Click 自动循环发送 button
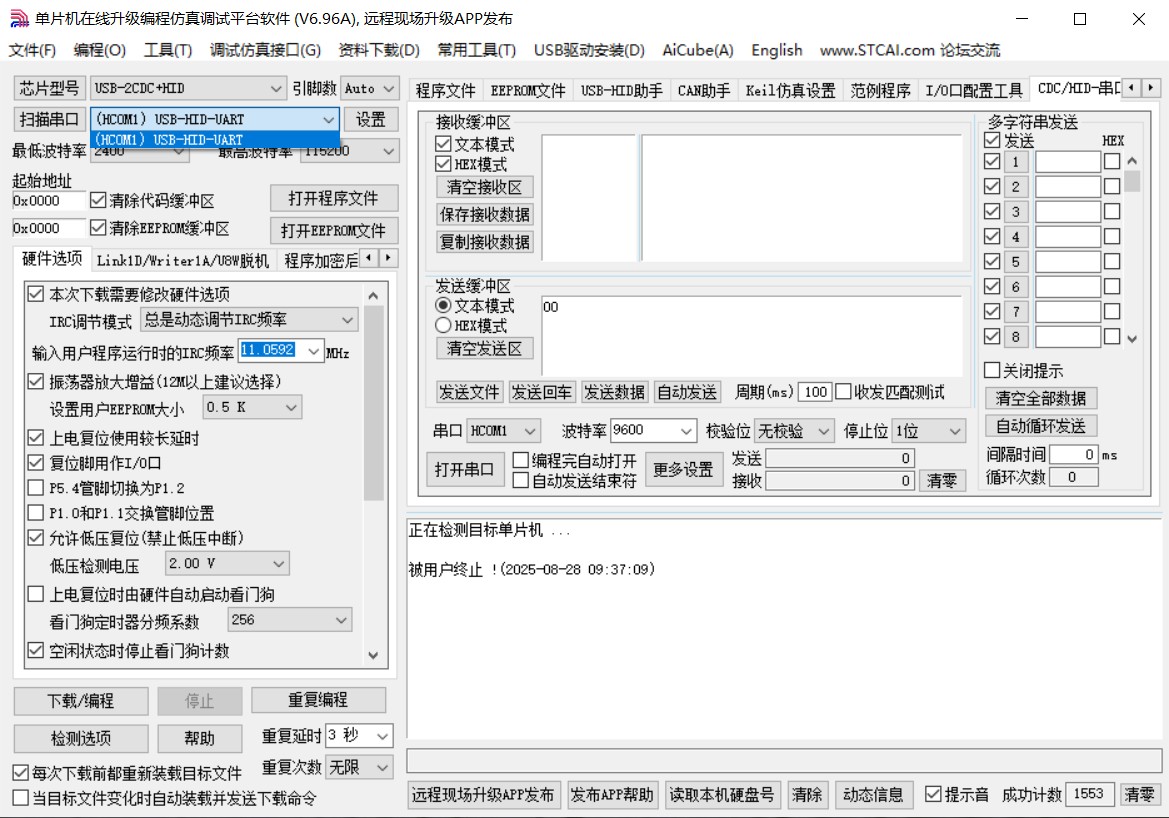 pos(1041,426)
